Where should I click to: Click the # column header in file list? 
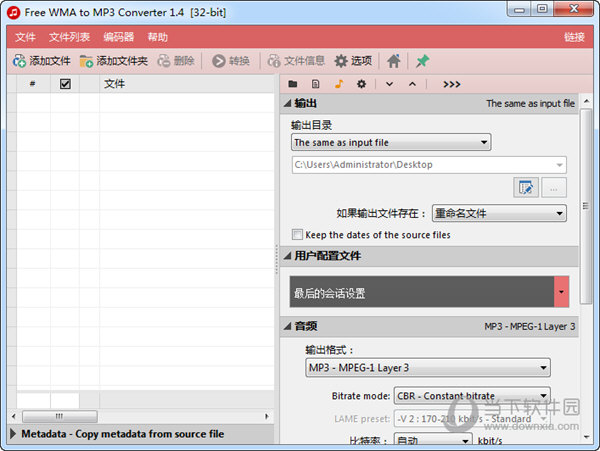[x=33, y=84]
